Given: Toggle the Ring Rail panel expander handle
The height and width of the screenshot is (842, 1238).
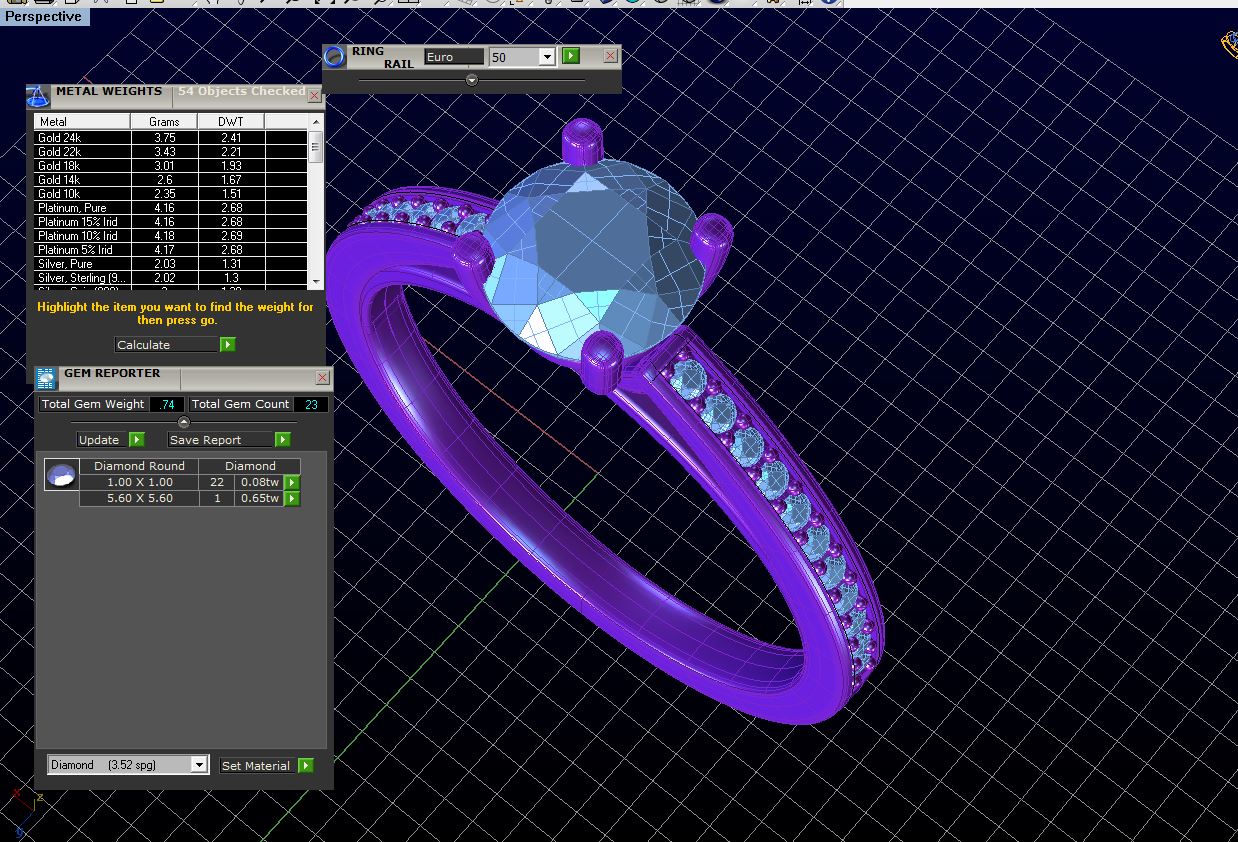Looking at the screenshot, I should pos(472,80).
